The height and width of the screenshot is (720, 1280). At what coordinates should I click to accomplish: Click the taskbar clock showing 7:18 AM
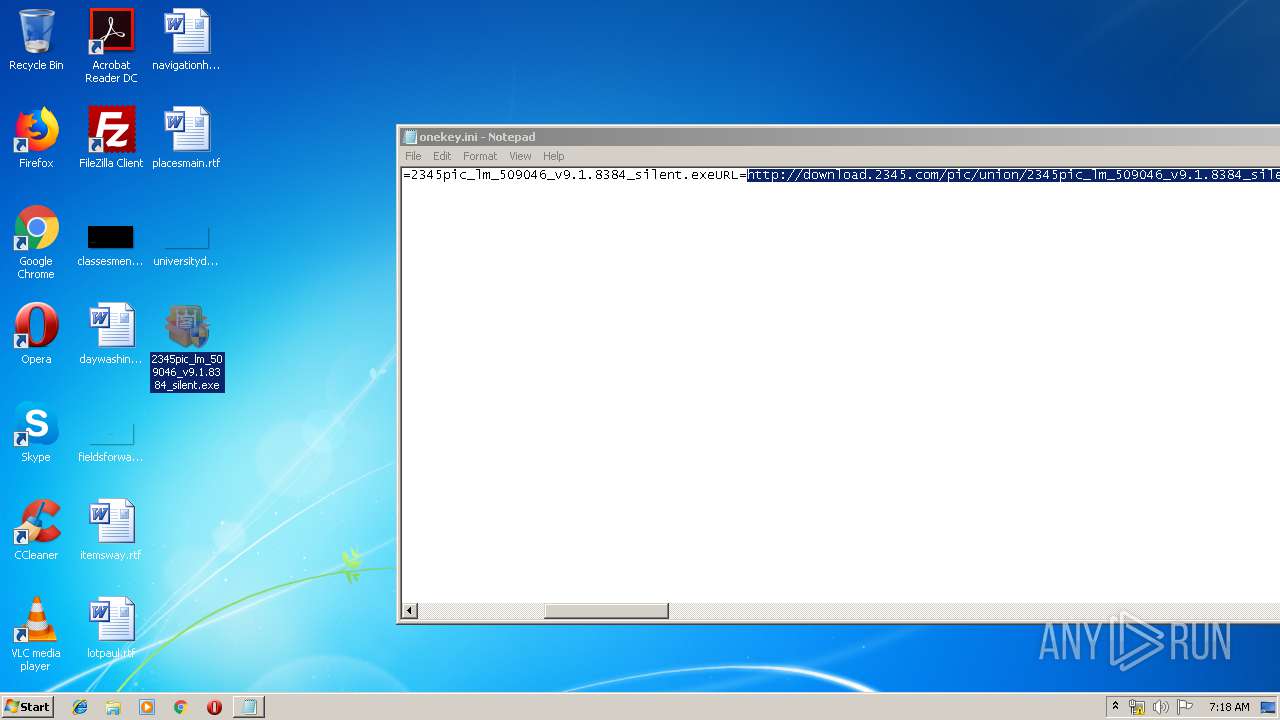point(1229,707)
